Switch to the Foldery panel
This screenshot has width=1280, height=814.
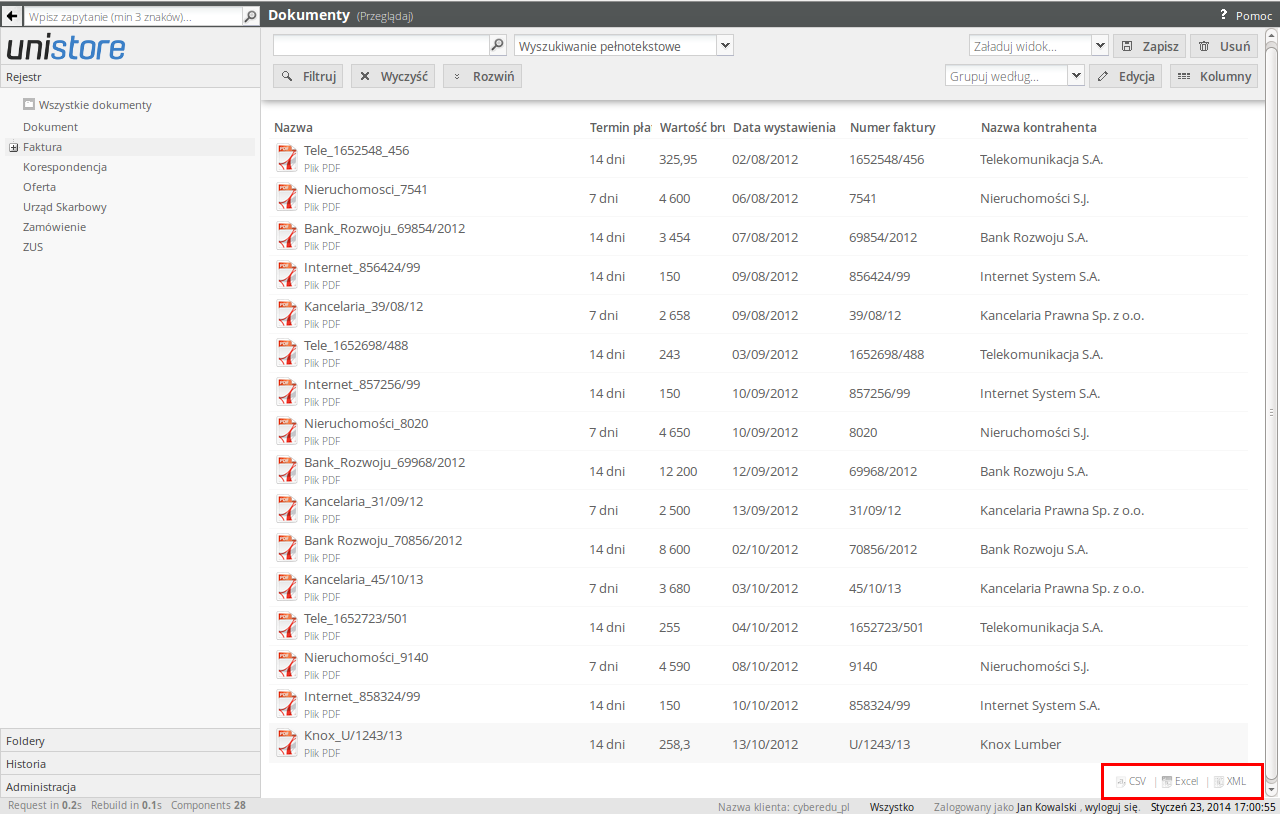[130, 741]
